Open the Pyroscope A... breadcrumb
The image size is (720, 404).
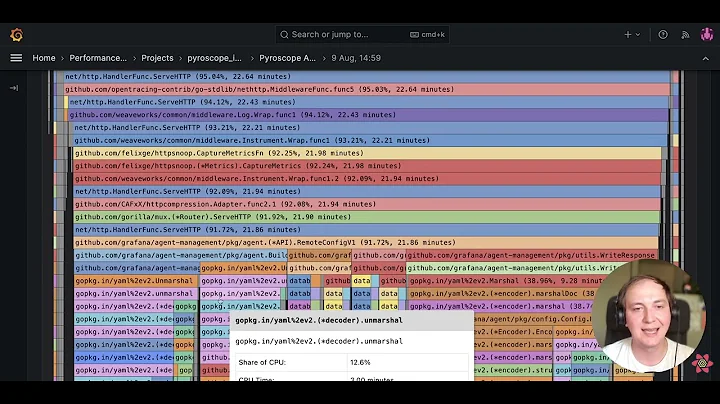[287, 58]
